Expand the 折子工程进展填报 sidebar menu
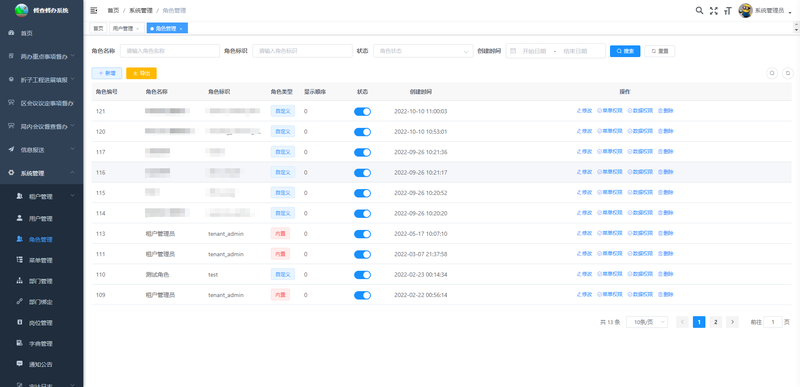The image size is (800, 387). tap(41, 80)
